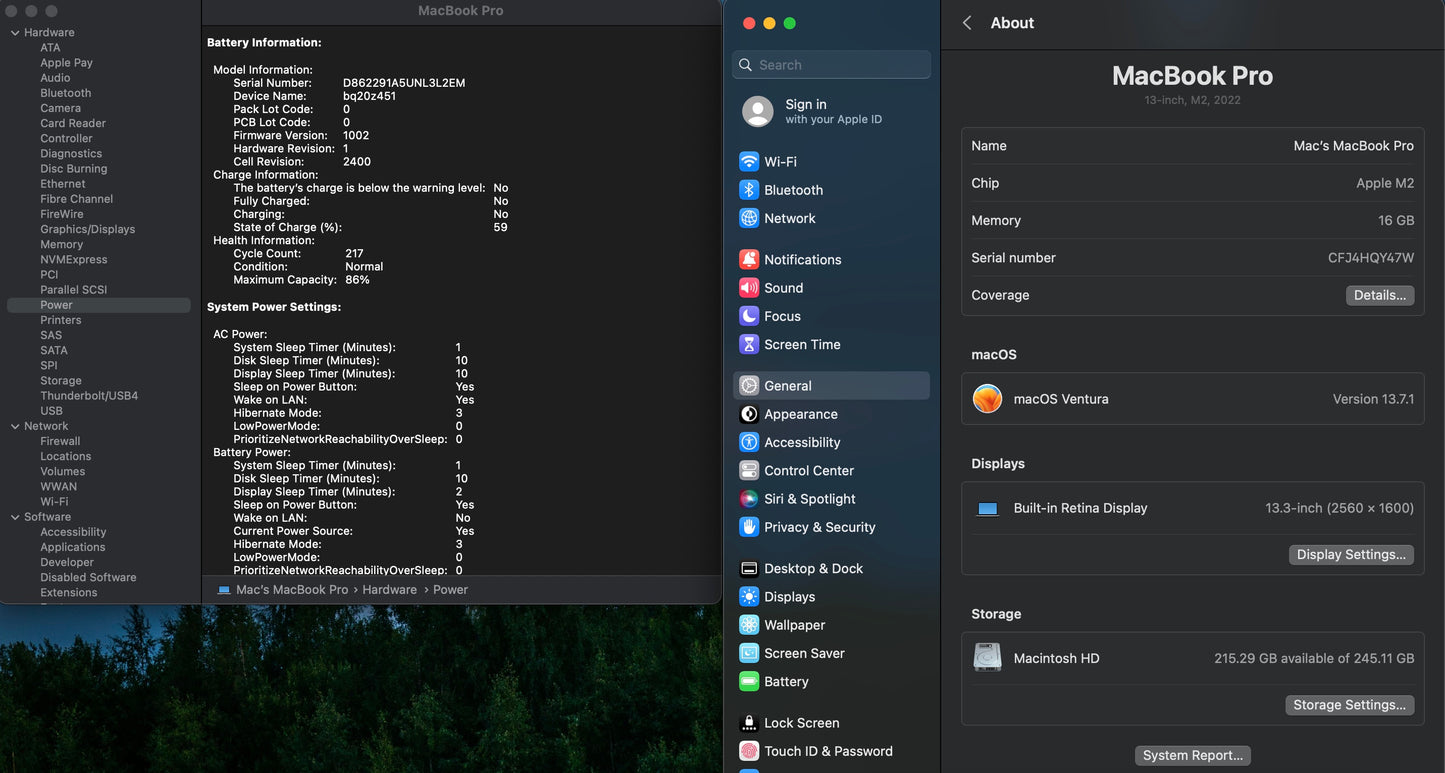Click Version 13.7.1 text

(x=1373, y=399)
